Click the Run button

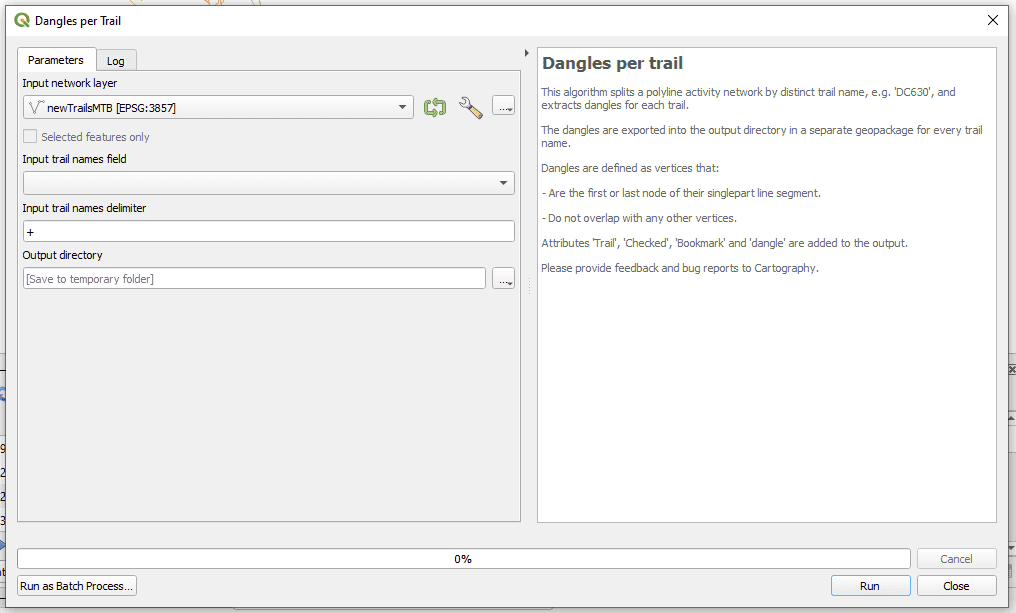(x=870, y=586)
